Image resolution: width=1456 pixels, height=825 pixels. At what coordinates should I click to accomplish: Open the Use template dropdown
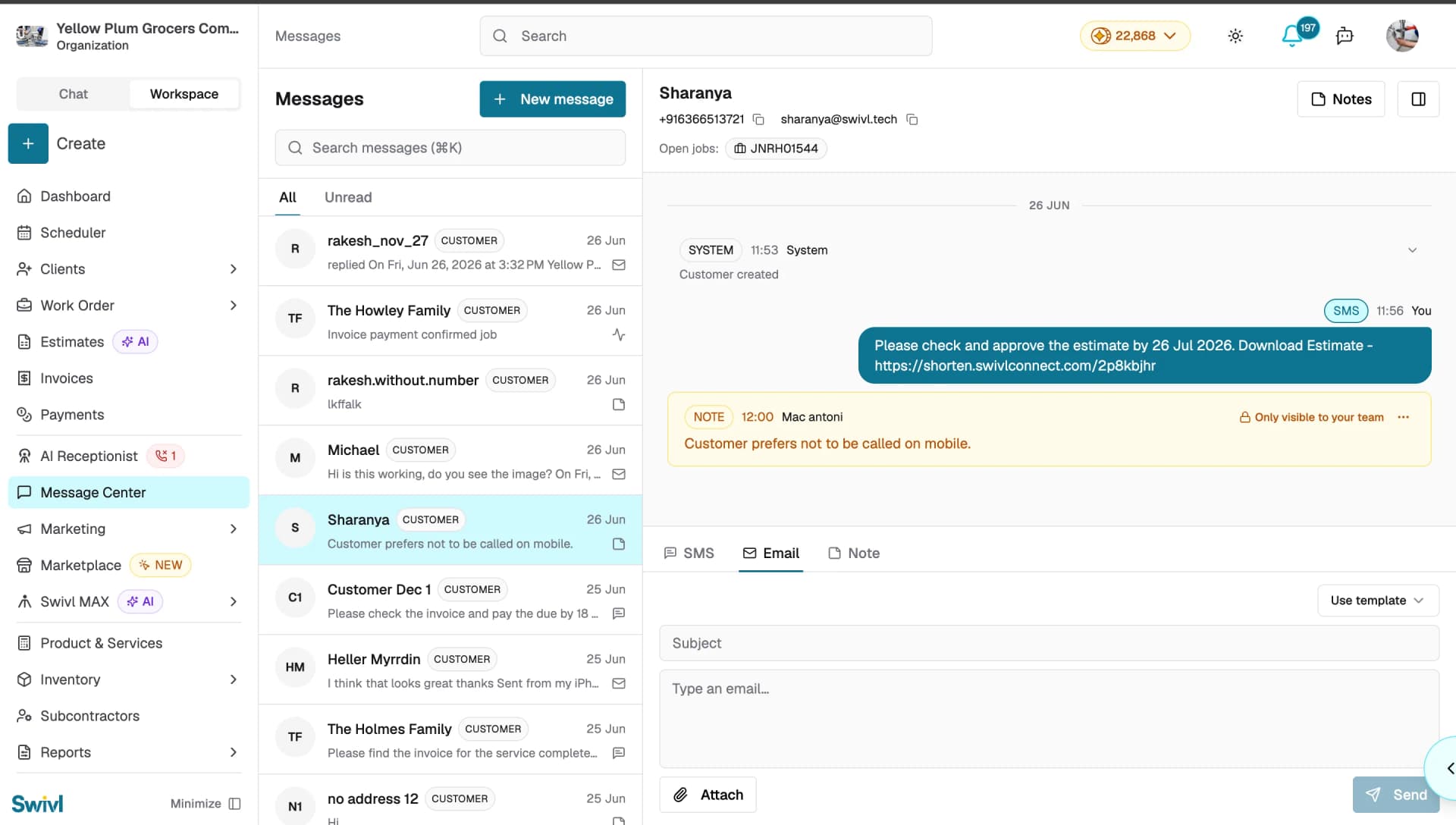1378,601
